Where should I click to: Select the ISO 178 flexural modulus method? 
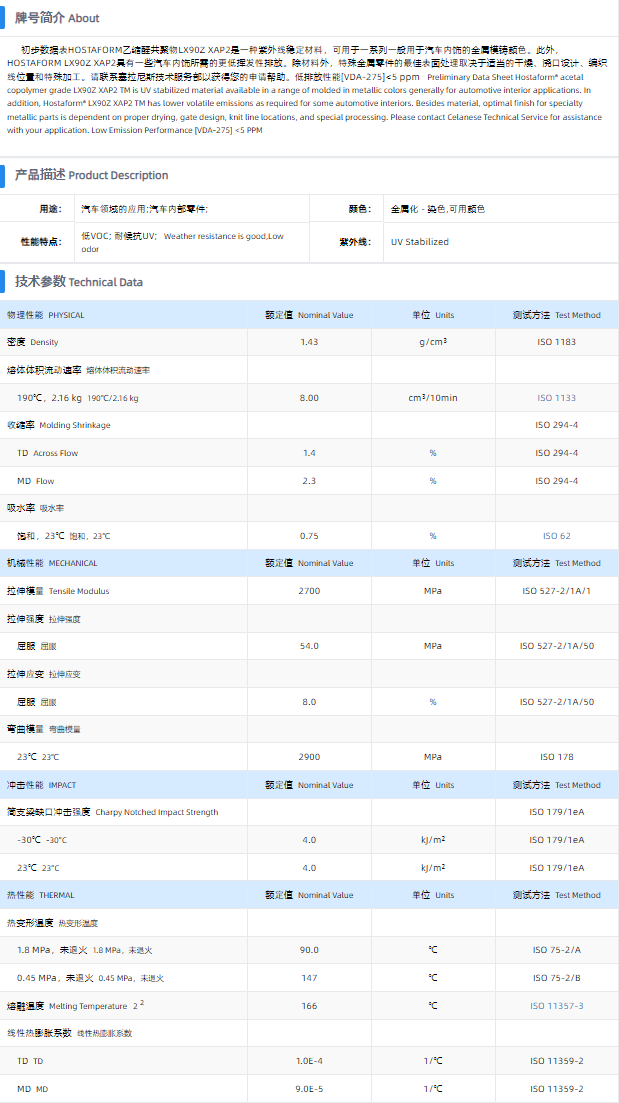[557, 757]
